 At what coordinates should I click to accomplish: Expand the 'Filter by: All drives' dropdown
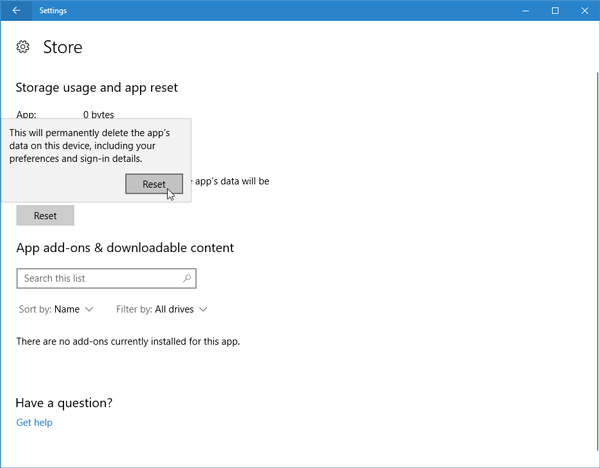(x=161, y=309)
